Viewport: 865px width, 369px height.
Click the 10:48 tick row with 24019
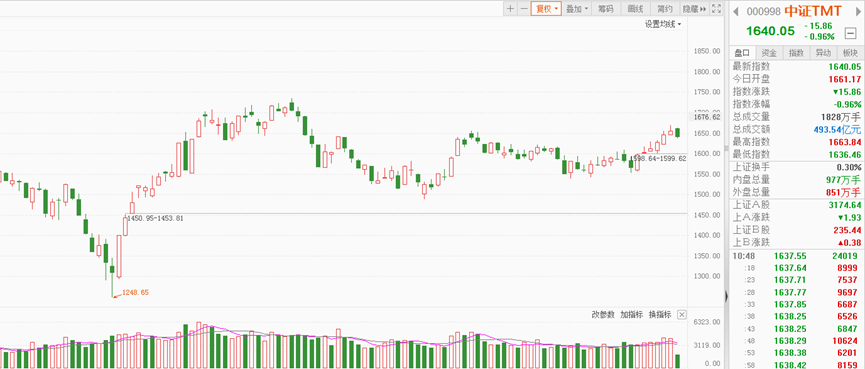(796, 256)
